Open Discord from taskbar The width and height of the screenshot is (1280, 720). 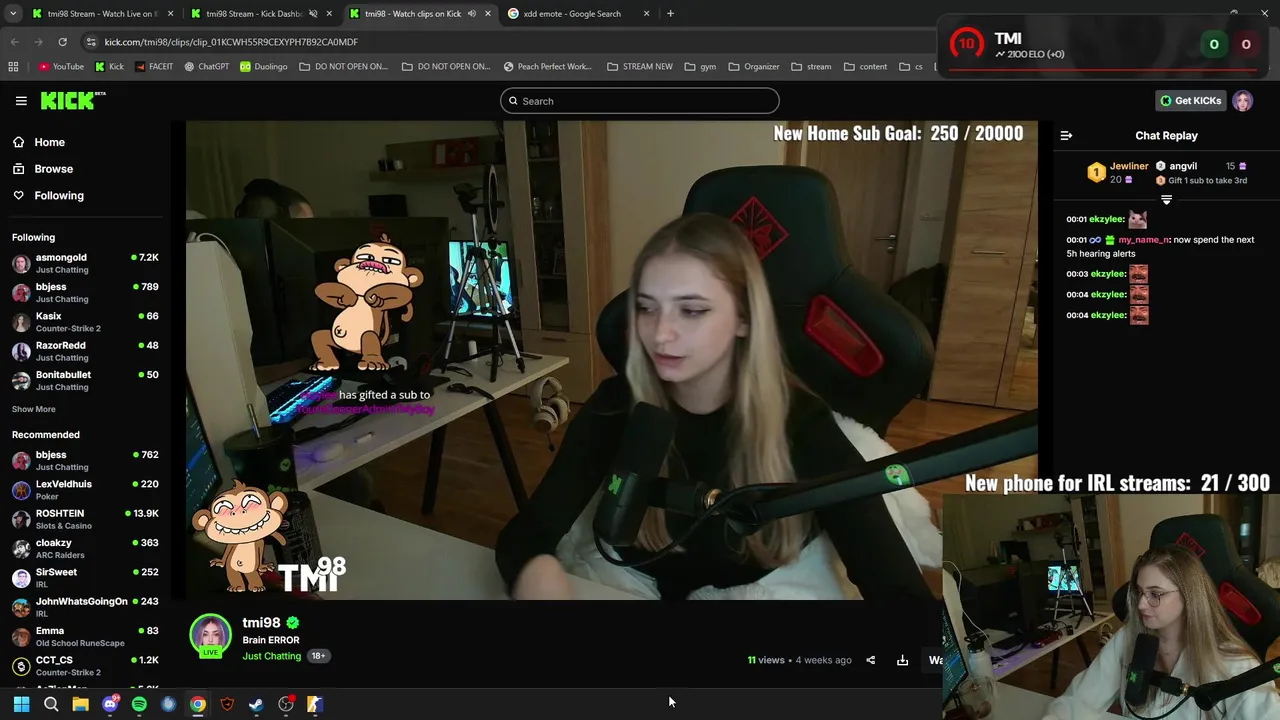pyautogui.click(x=110, y=704)
